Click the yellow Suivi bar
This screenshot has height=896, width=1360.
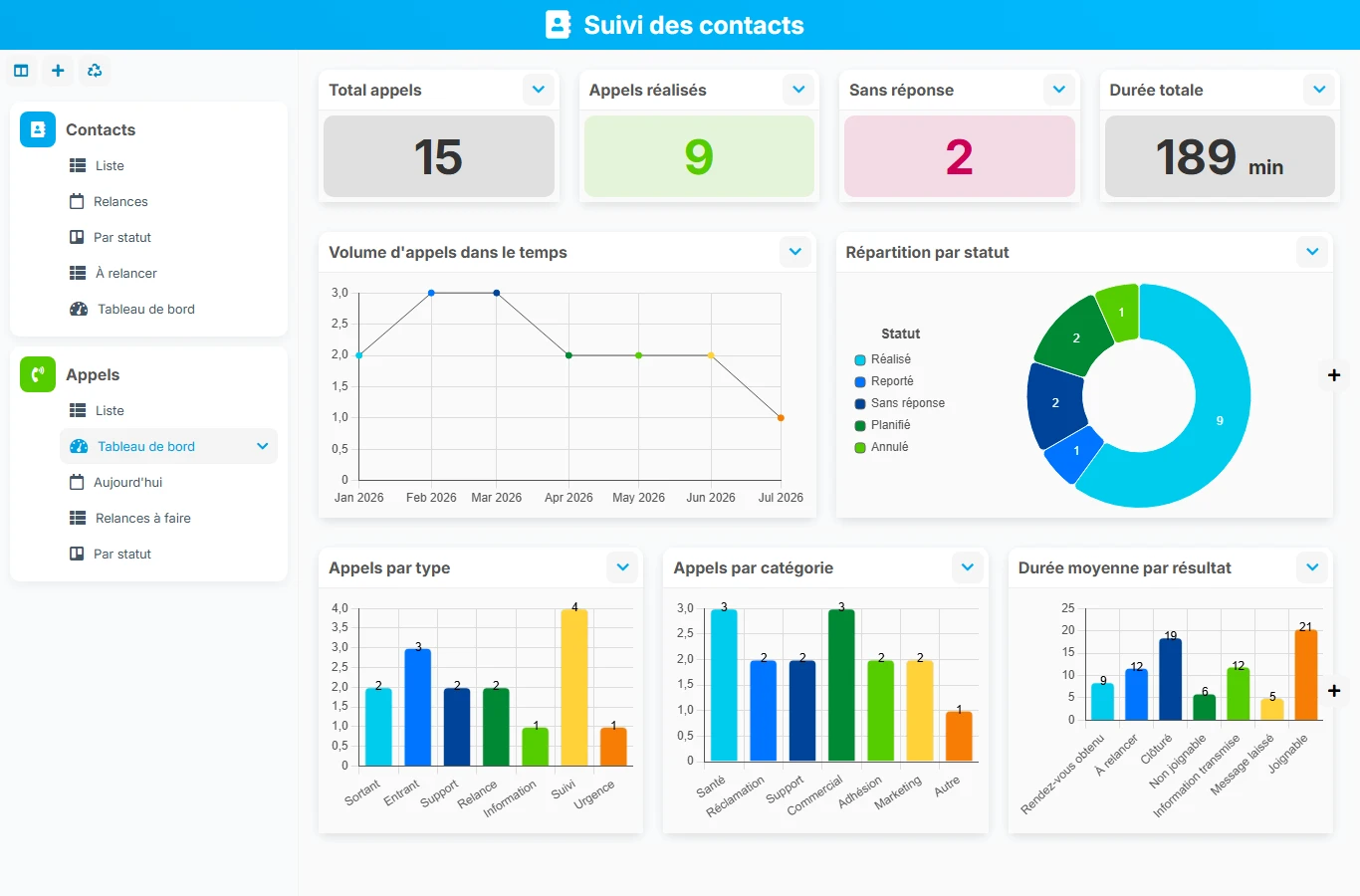point(574,687)
